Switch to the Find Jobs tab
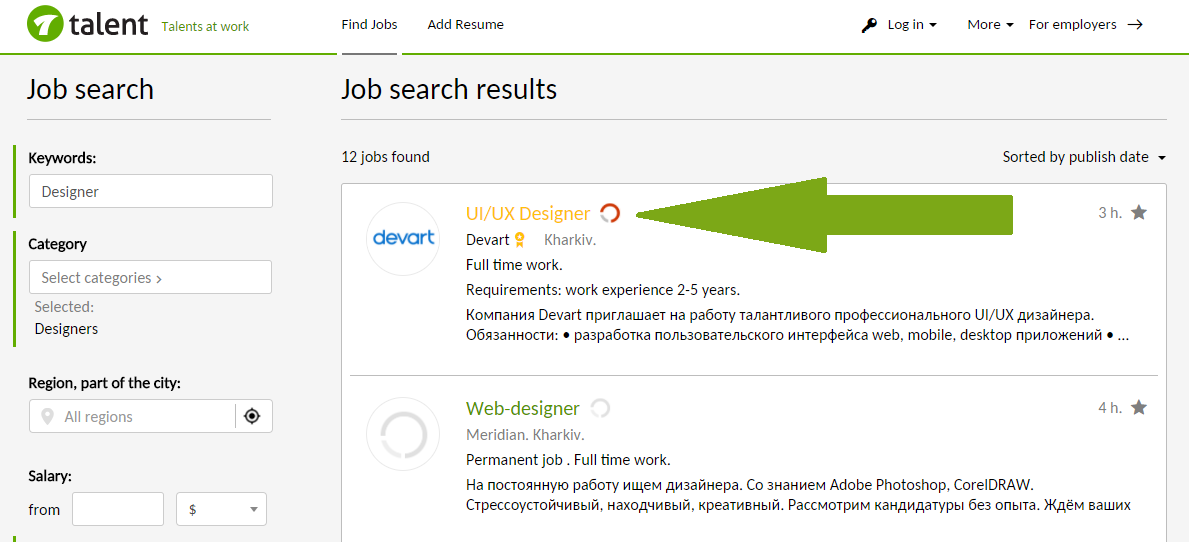The image size is (1189, 542). 369,24
